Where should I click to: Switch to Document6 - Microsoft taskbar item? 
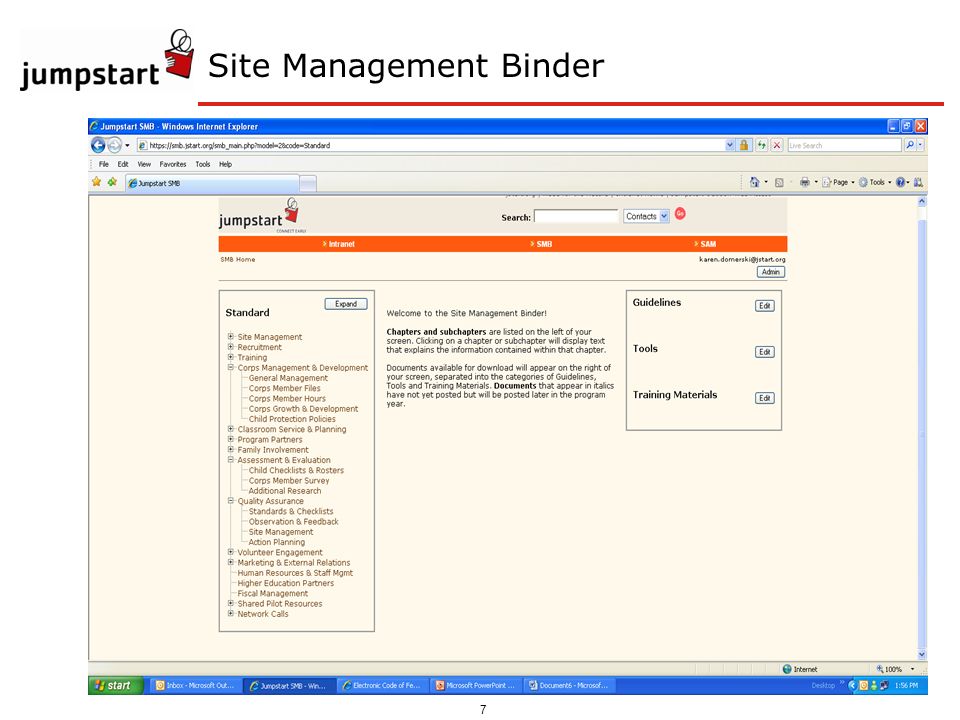(x=569, y=686)
